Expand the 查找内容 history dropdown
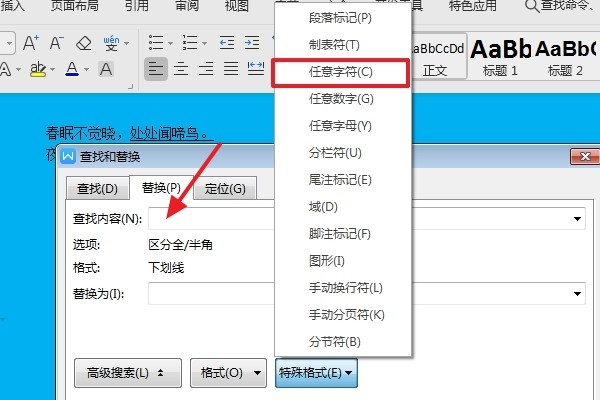 point(577,219)
